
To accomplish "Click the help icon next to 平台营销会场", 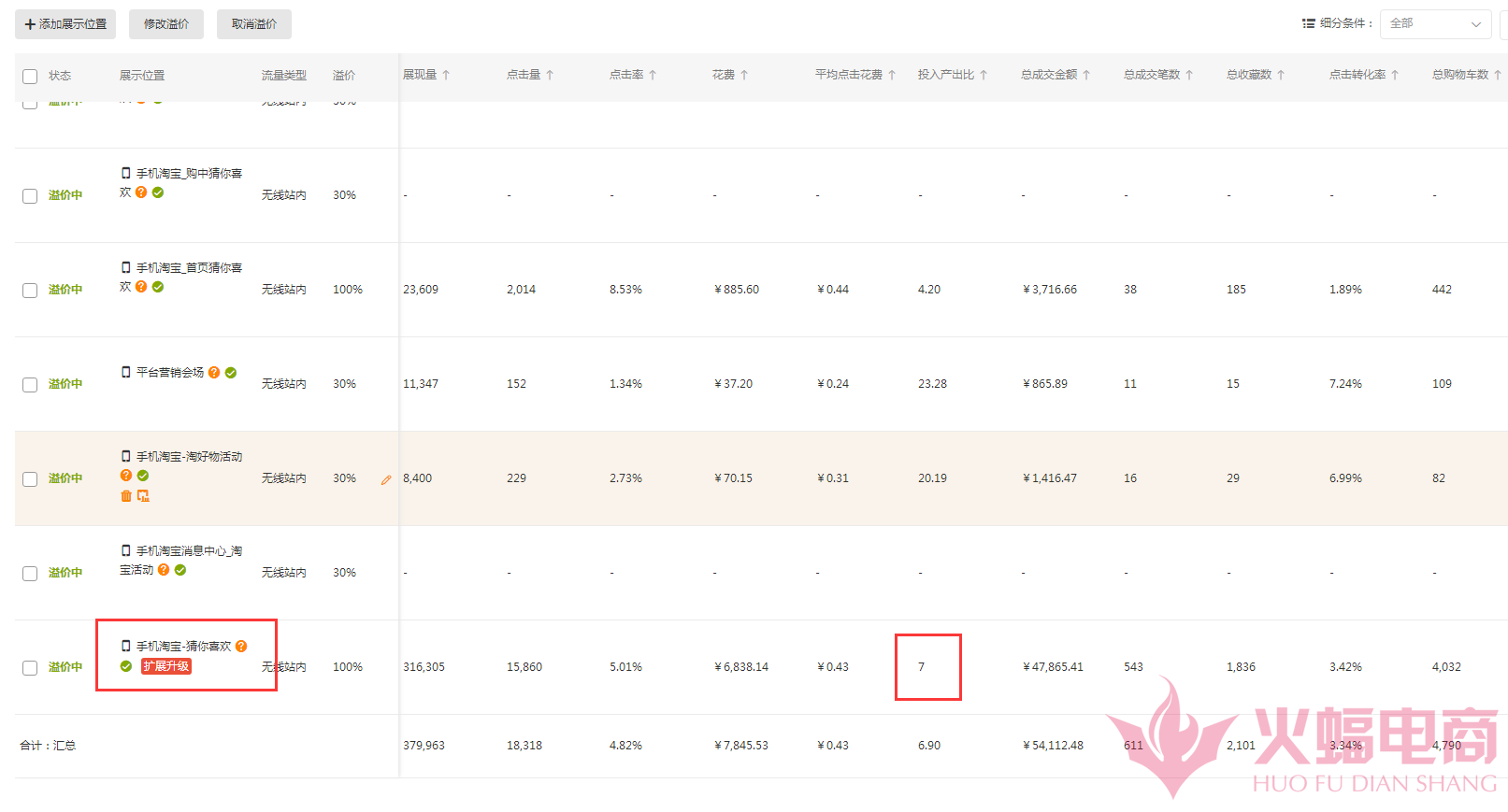I will pyautogui.click(x=214, y=373).
